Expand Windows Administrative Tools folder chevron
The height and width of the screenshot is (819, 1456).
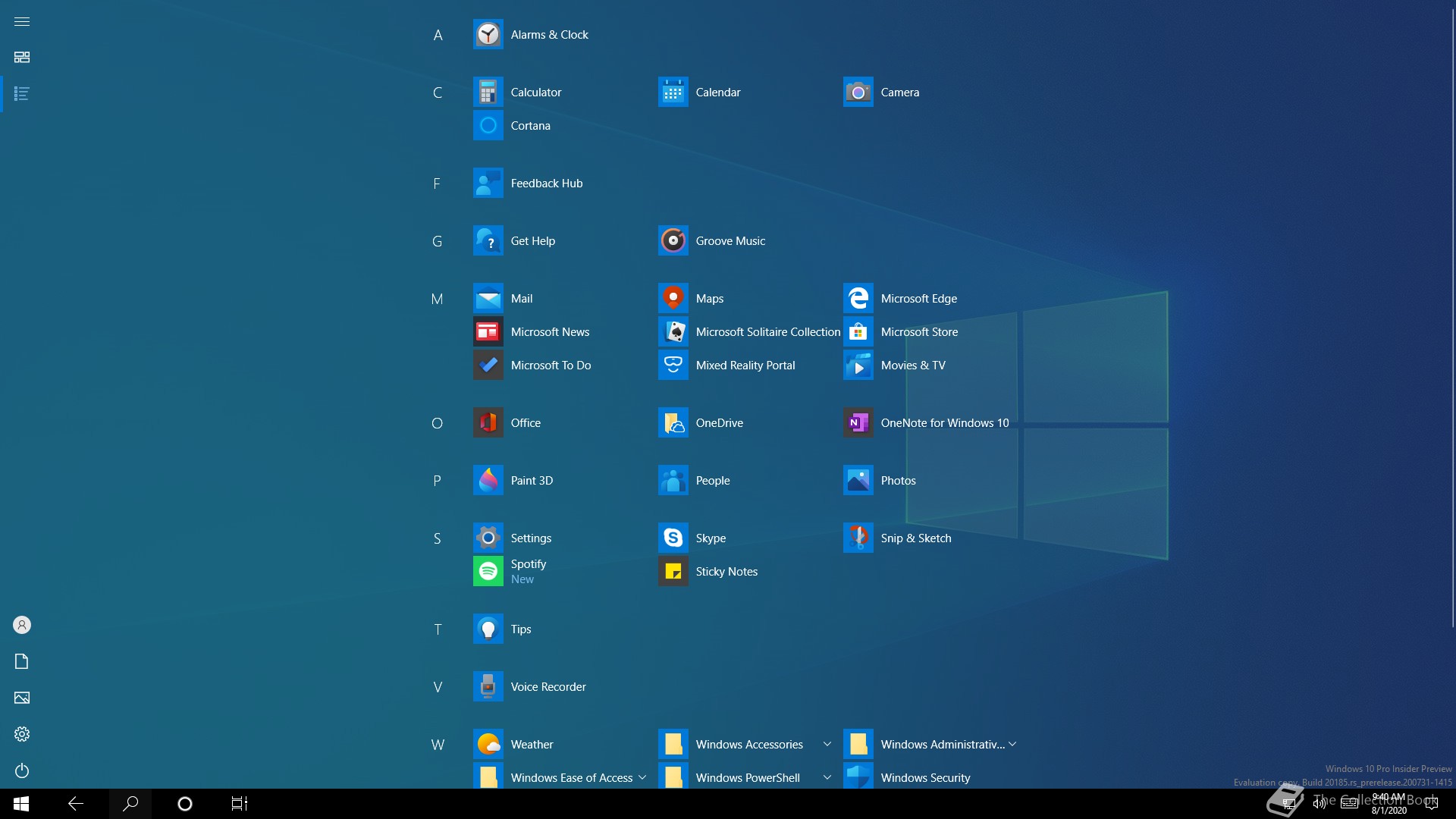1012,744
